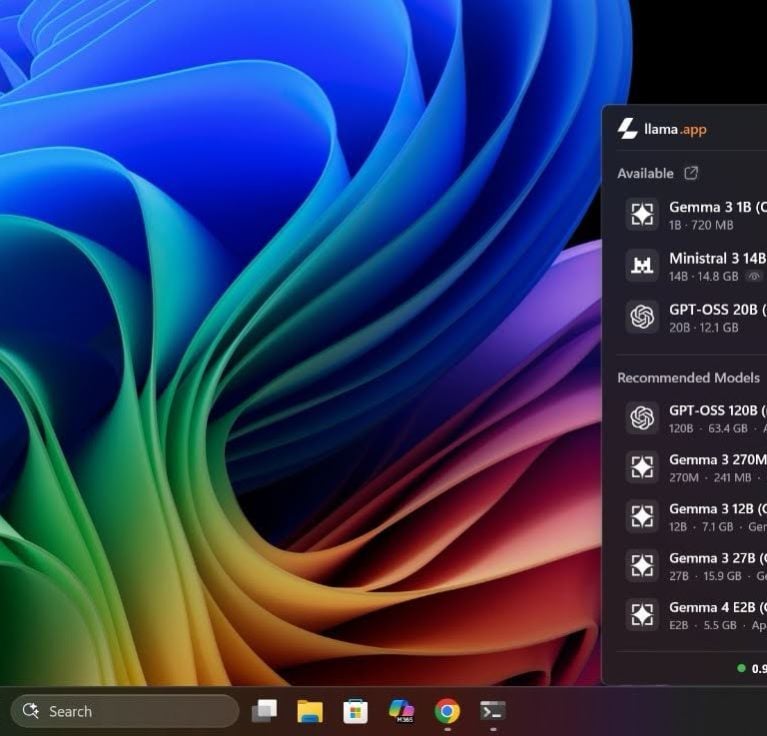Click the '1B · 720 MB' size text
Image resolution: width=767 pixels, height=736 pixels.
[701, 225]
